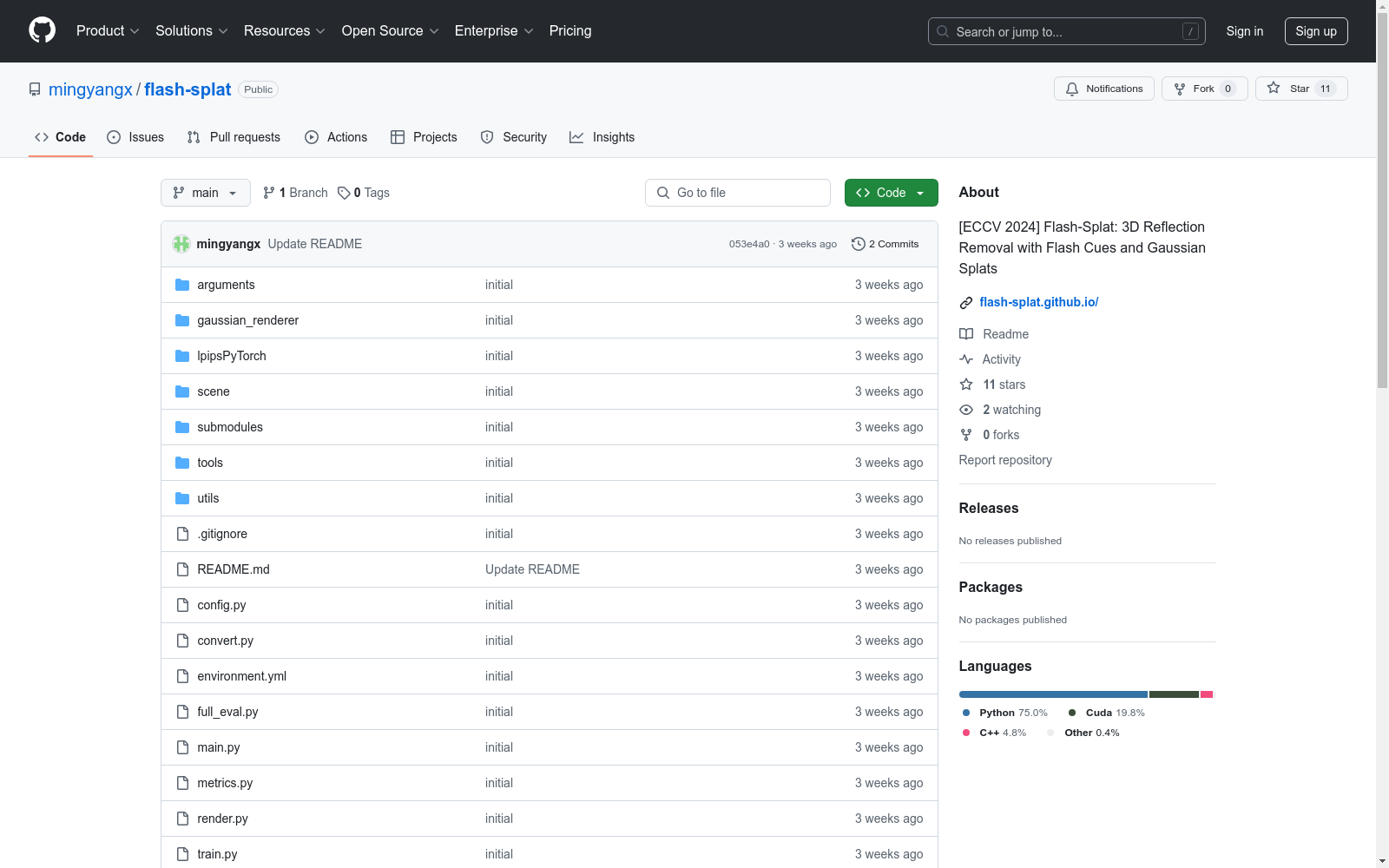Switch to the Issues tab
The height and width of the screenshot is (868, 1389).
[x=135, y=137]
